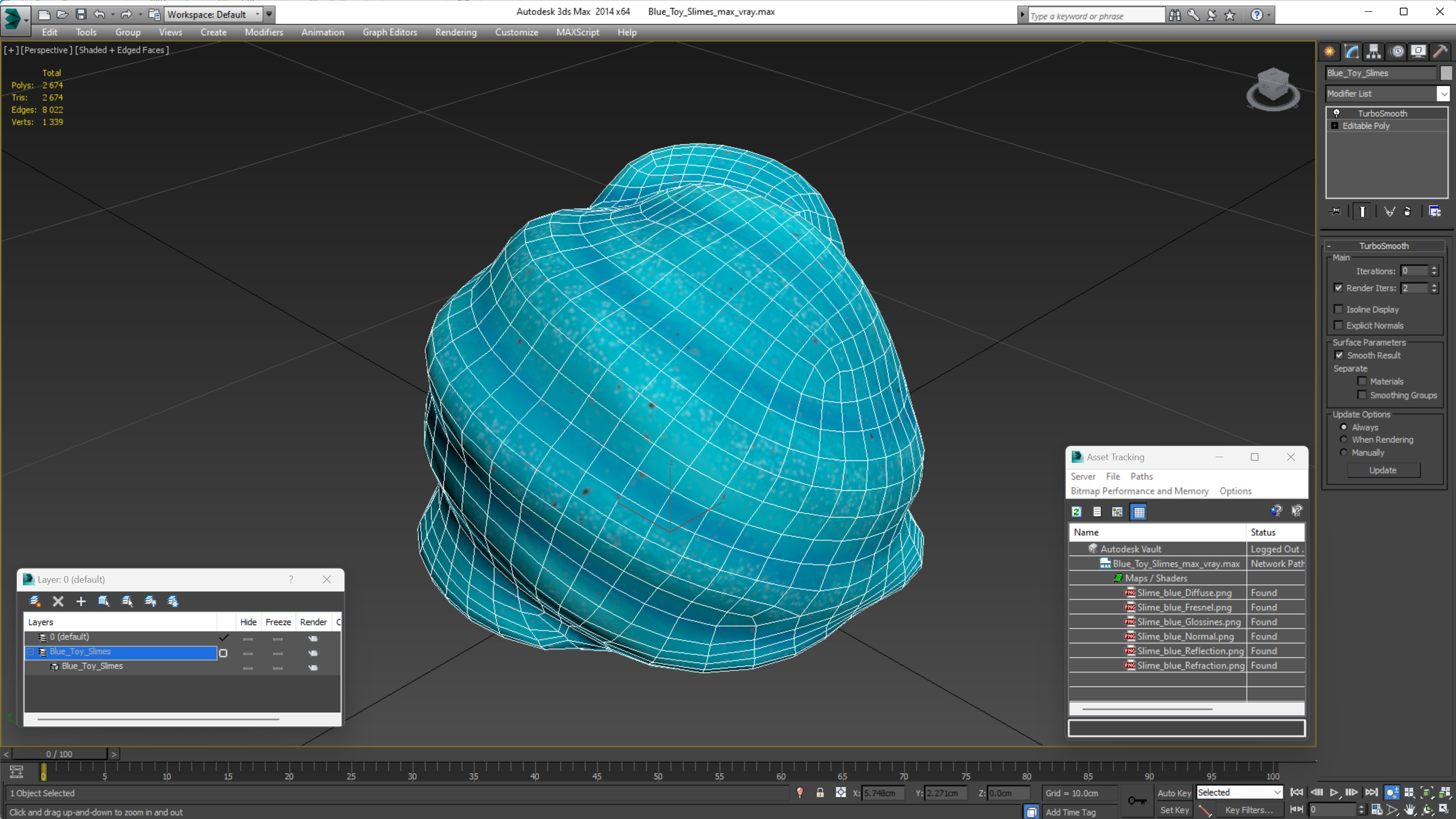The width and height of the screenshot is (1456, 819).
Task: Open the Utilities command panel tab
Action: pyautogui.click(x=1440, y=52)
